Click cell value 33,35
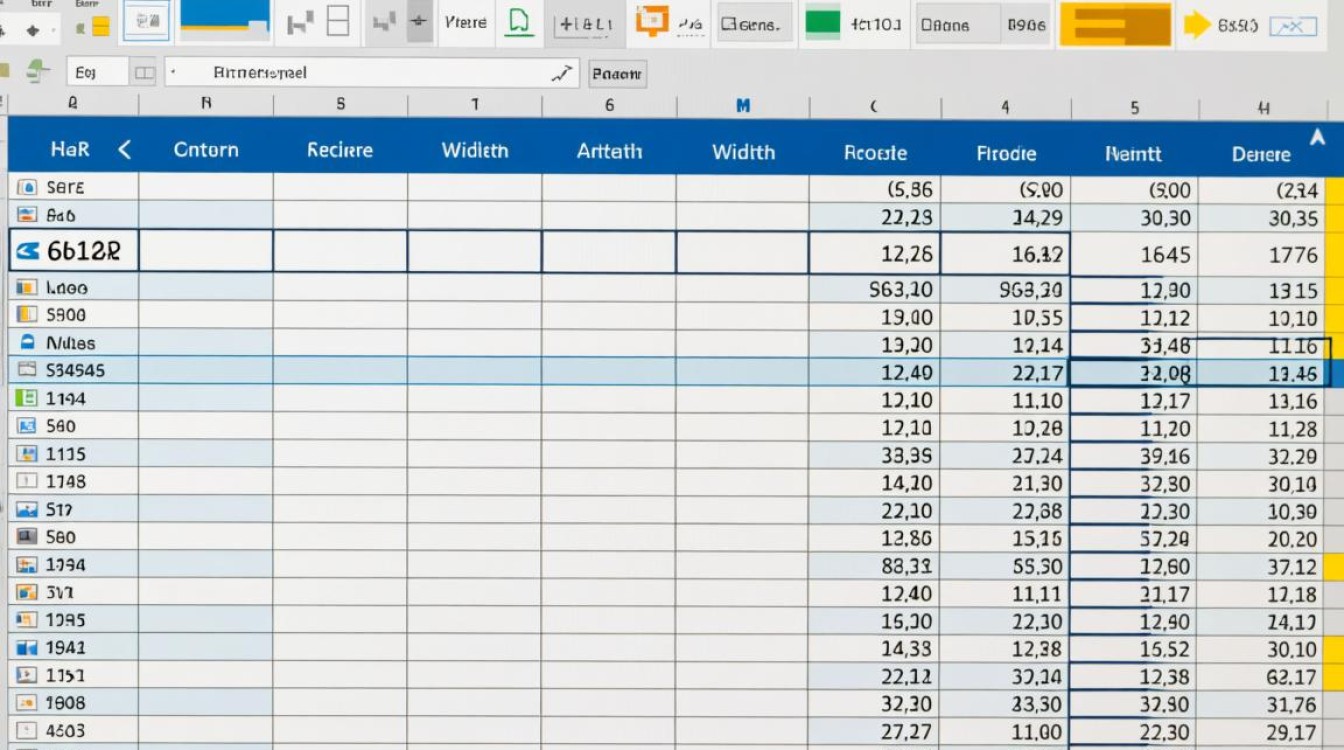The width and height of the screenshot is (1344, 750). coord(907,455)
